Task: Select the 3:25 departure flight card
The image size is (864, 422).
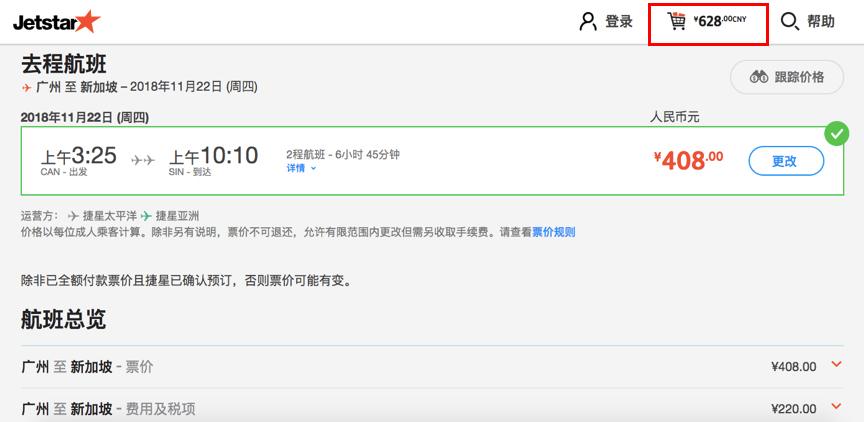Action: point(432,161)
